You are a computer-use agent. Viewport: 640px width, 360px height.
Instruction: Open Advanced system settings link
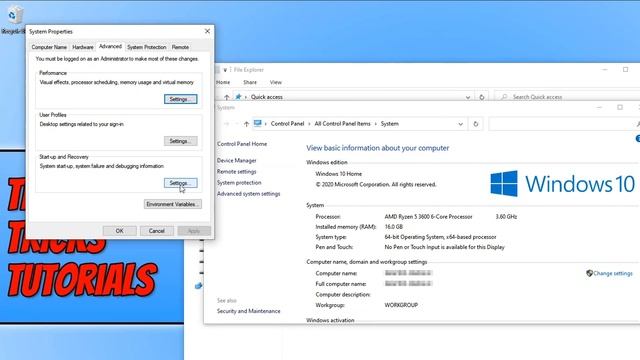click(x=249, y=194)
